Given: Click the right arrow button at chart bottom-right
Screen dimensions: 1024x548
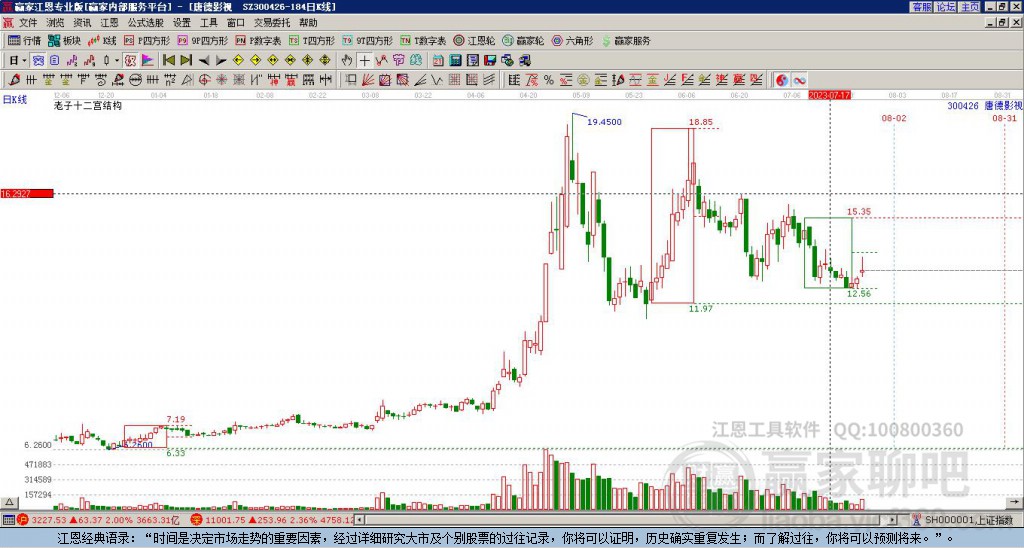Looking at the screenshot, I should pos(1014,502).
